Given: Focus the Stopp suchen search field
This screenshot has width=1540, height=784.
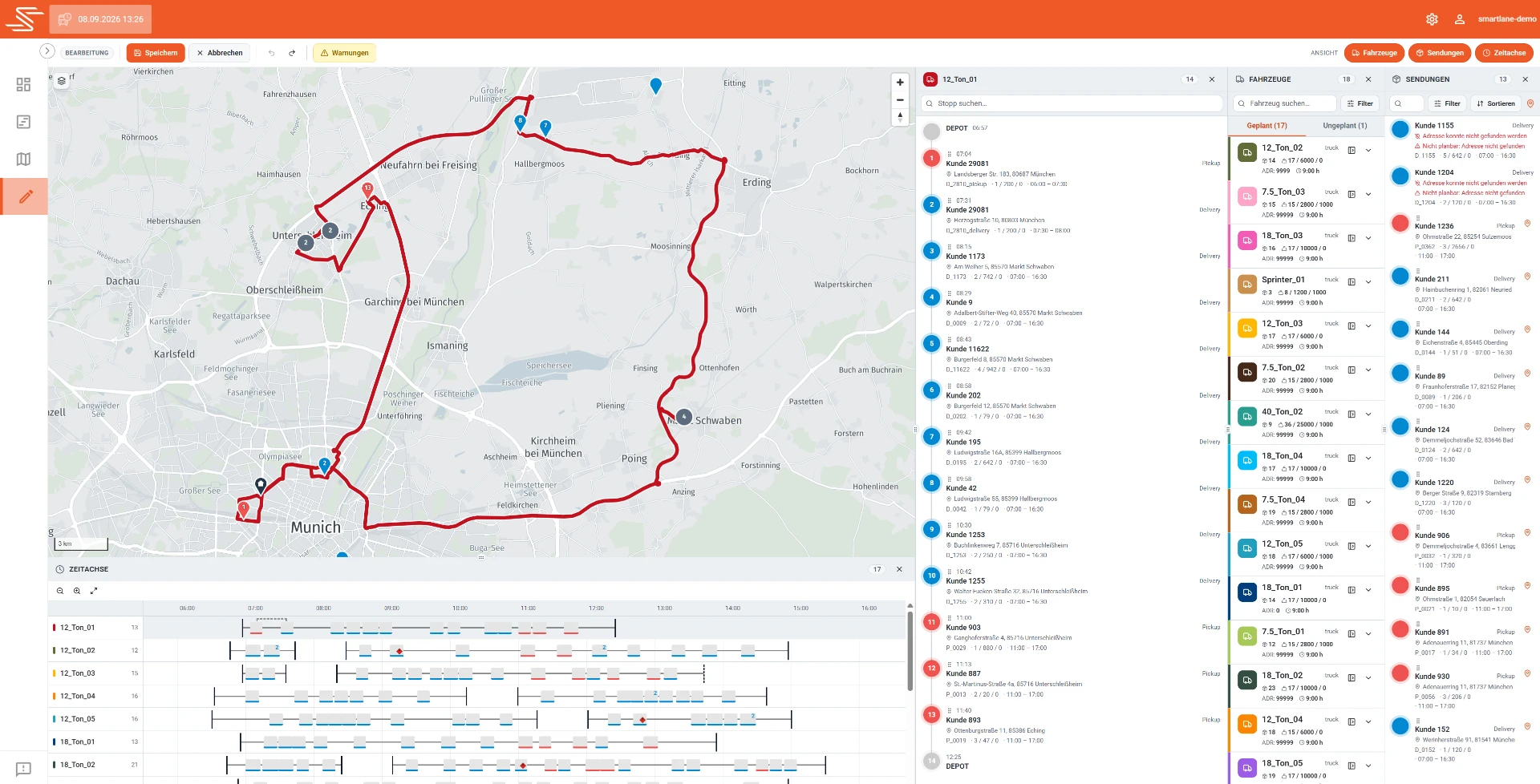Looking at the screenshot, I should (1072, 103).
